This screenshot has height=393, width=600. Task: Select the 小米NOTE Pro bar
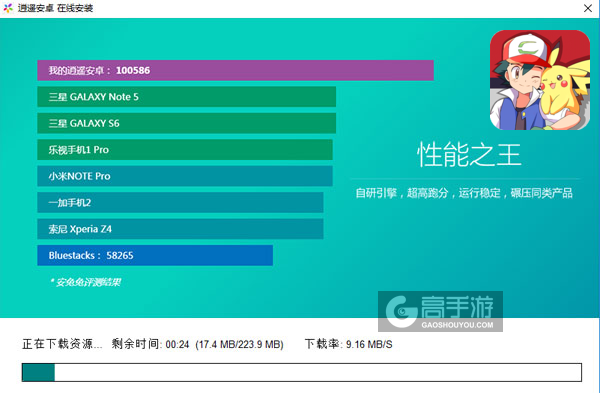click(x=185, y=176)
